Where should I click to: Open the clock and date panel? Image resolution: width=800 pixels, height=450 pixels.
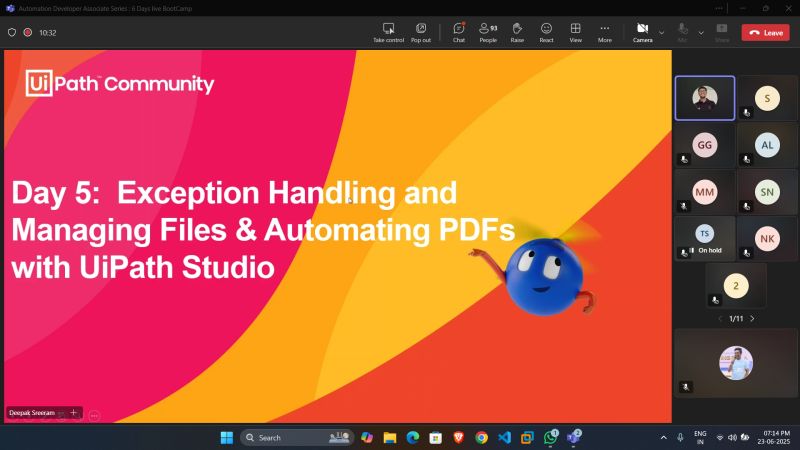click(773, 438)
